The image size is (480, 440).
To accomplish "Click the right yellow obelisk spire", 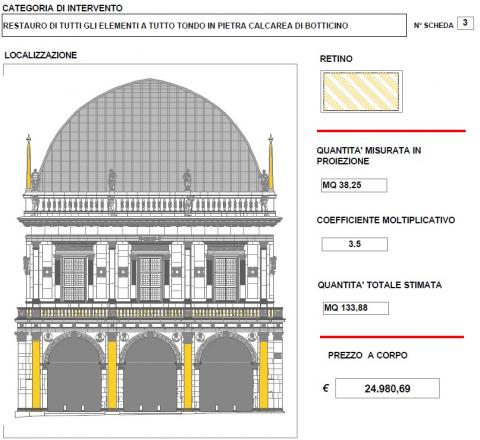I will (271, 162).
